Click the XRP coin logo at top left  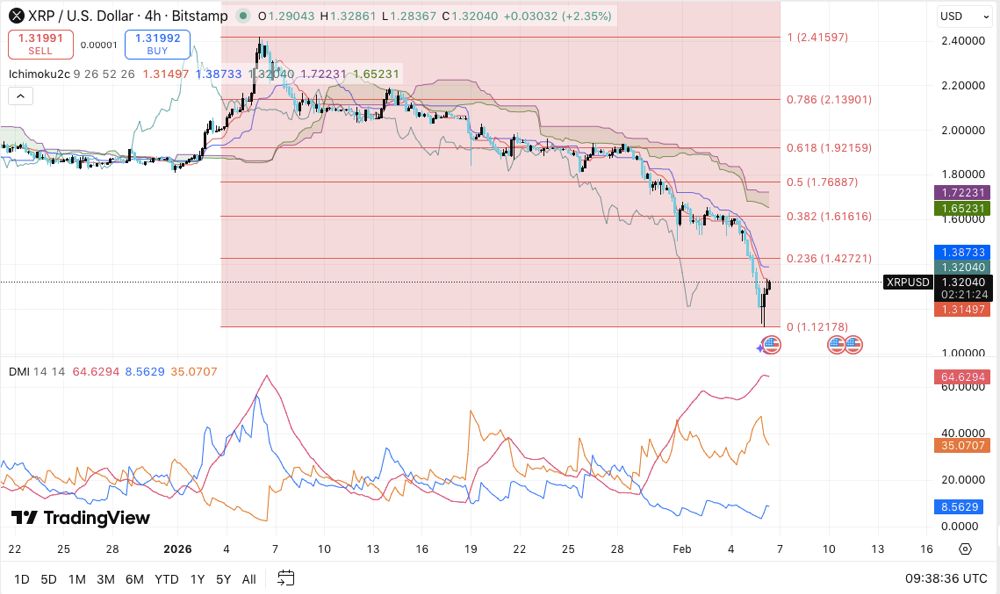[14, 15]
